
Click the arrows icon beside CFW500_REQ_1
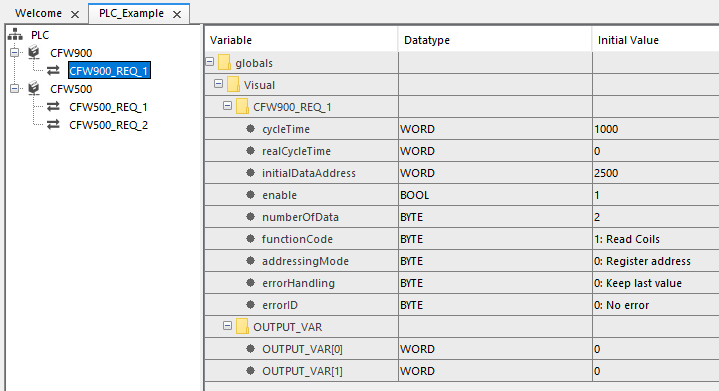pyautogui.click(x=53, y=106)
